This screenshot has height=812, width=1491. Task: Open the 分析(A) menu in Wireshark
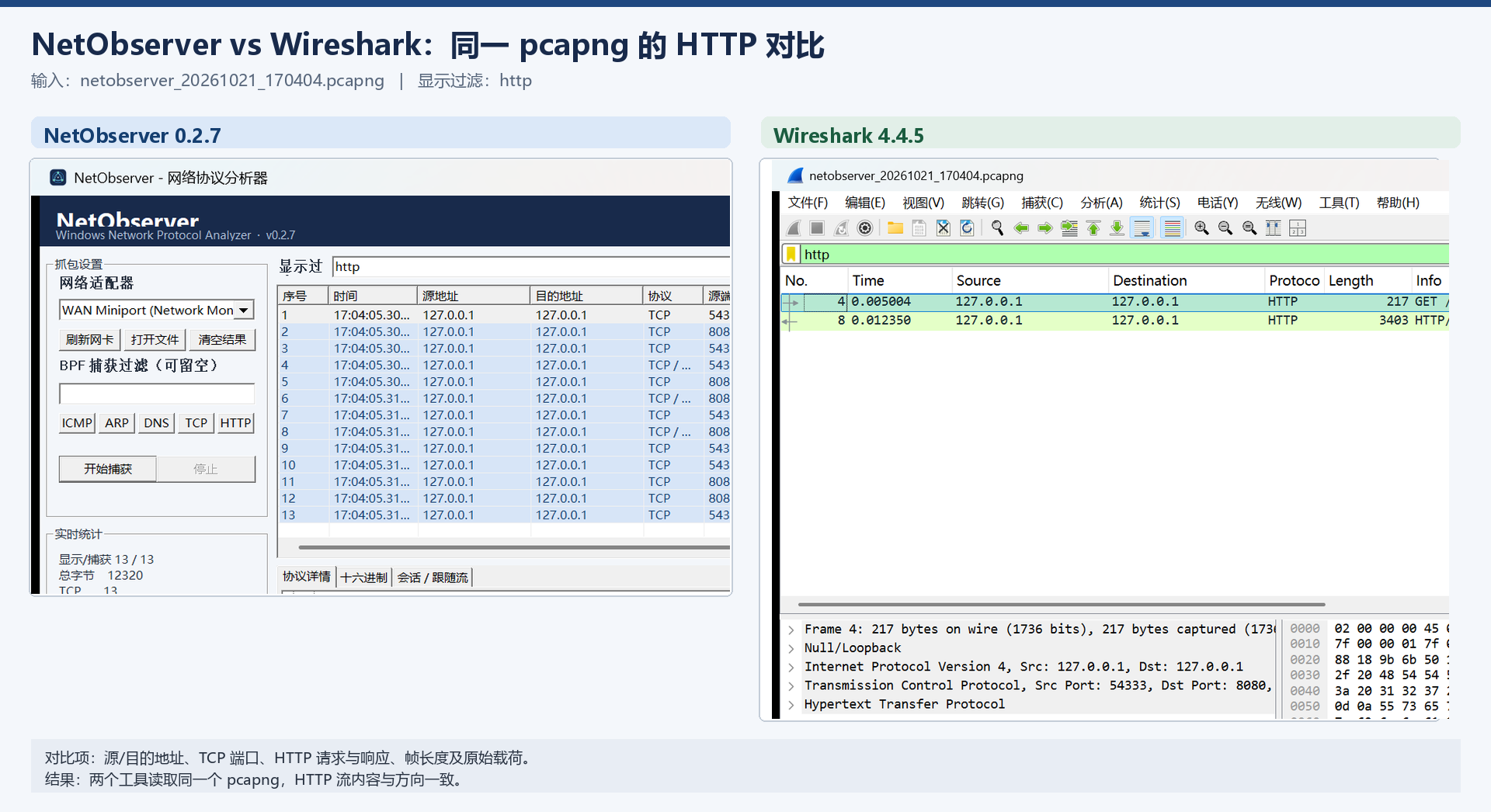(x=1101, y=203)
